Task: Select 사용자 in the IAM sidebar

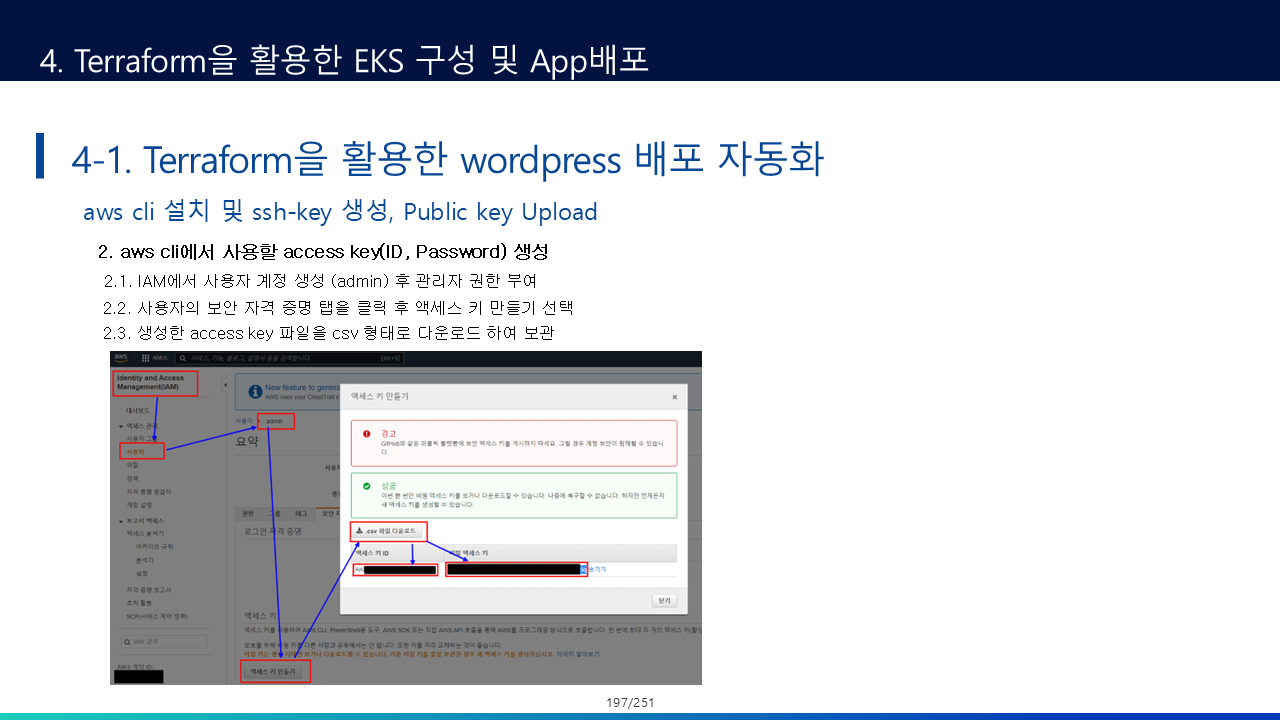Action: tap(134, 452)
